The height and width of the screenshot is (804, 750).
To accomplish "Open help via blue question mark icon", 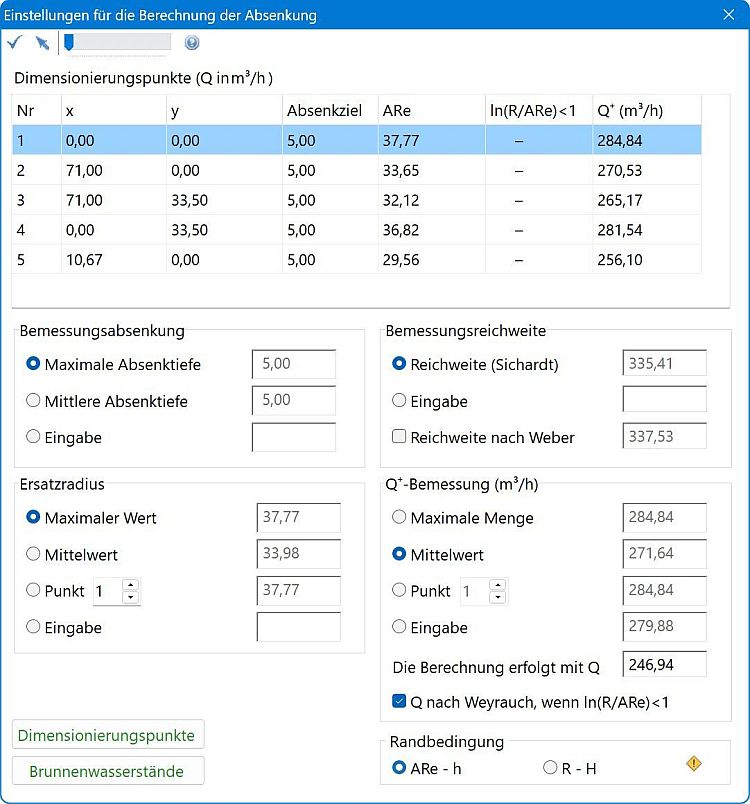I will [192, 42].
